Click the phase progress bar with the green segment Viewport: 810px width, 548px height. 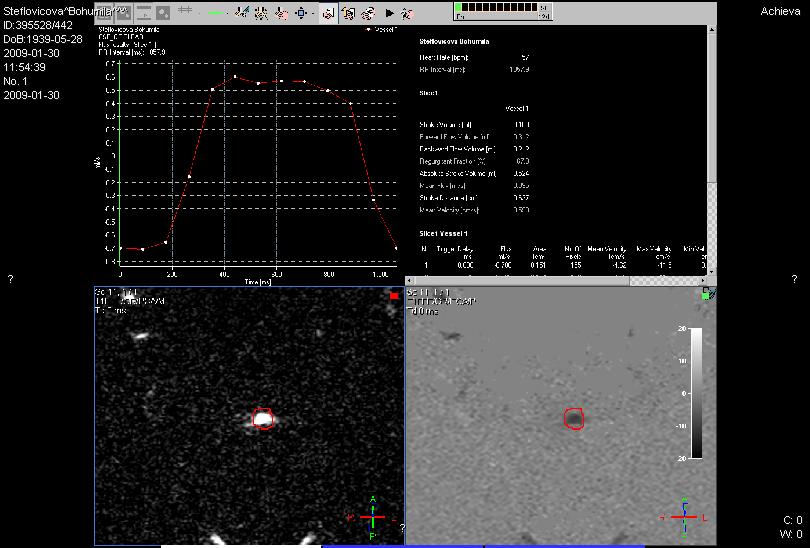(495, 8)
